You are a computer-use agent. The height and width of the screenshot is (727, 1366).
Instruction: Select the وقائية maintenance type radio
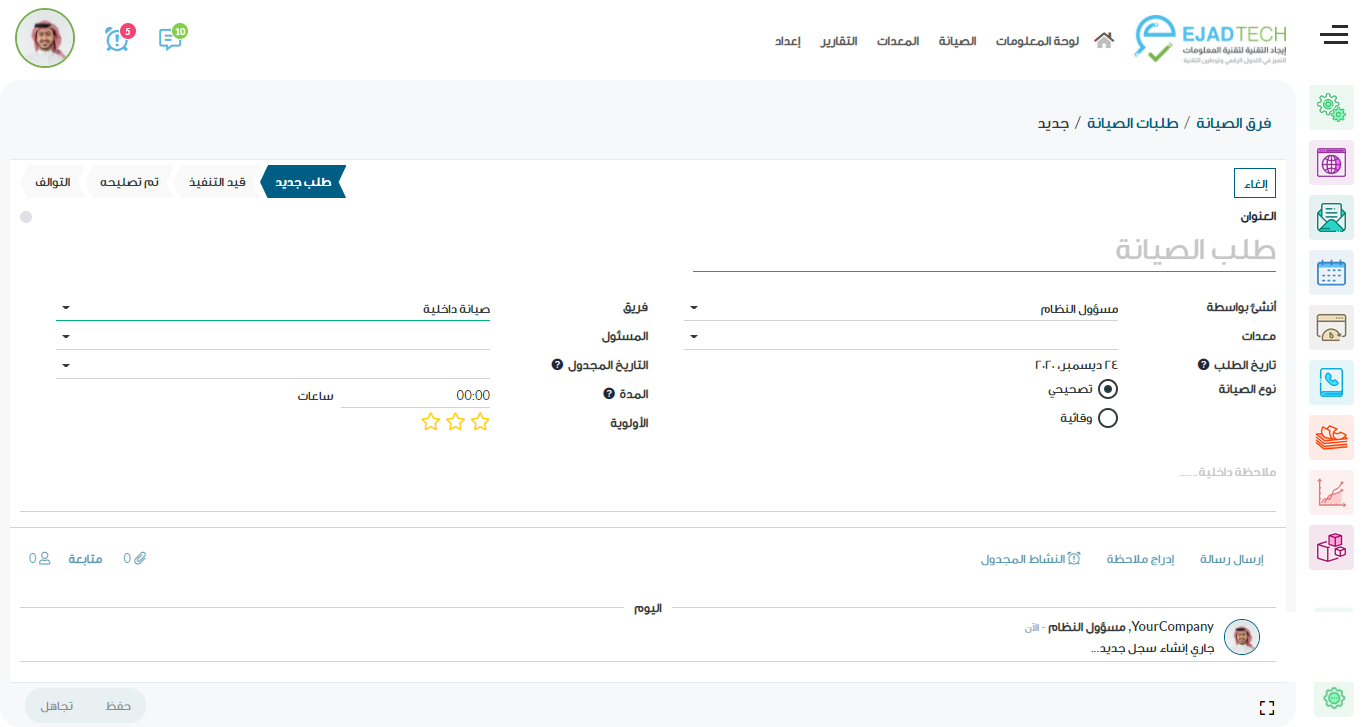(x=1107, y=418)
